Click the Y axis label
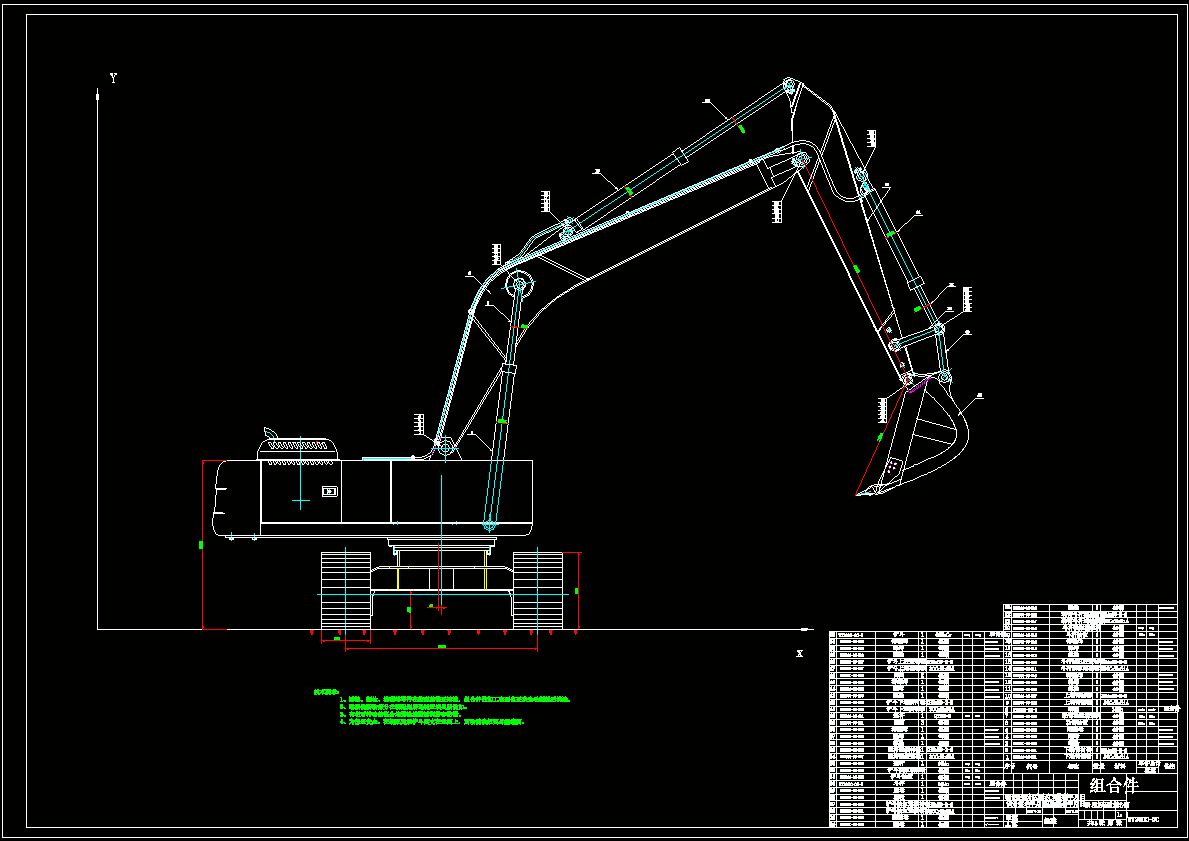The width and height of the screenshot is (1189, 841). pos(114,78)
